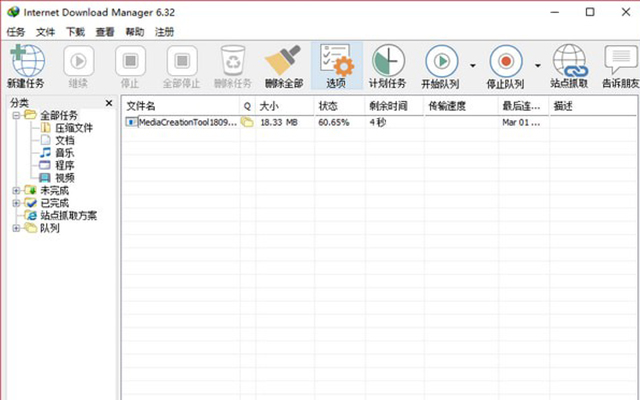Click the IDM logo in the title bar

tap(13, 12)
